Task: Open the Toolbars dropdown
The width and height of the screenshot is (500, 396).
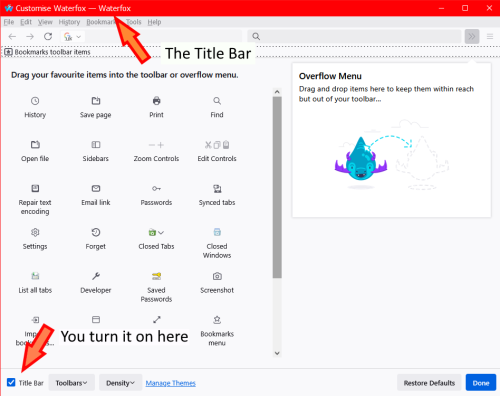Action: point(72,383)
